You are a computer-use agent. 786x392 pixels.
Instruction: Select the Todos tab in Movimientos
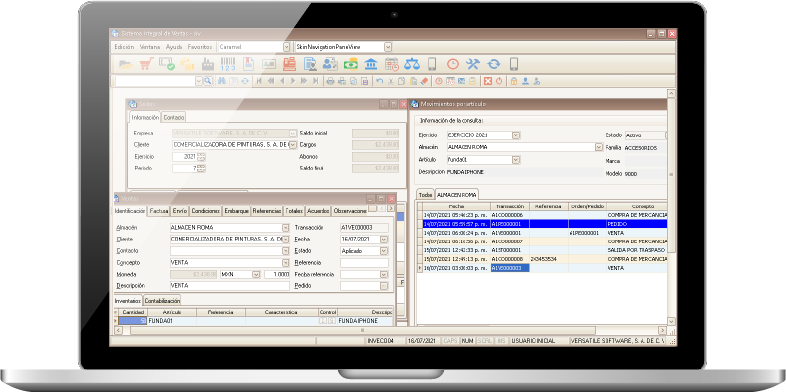click(x=426, y=194)
